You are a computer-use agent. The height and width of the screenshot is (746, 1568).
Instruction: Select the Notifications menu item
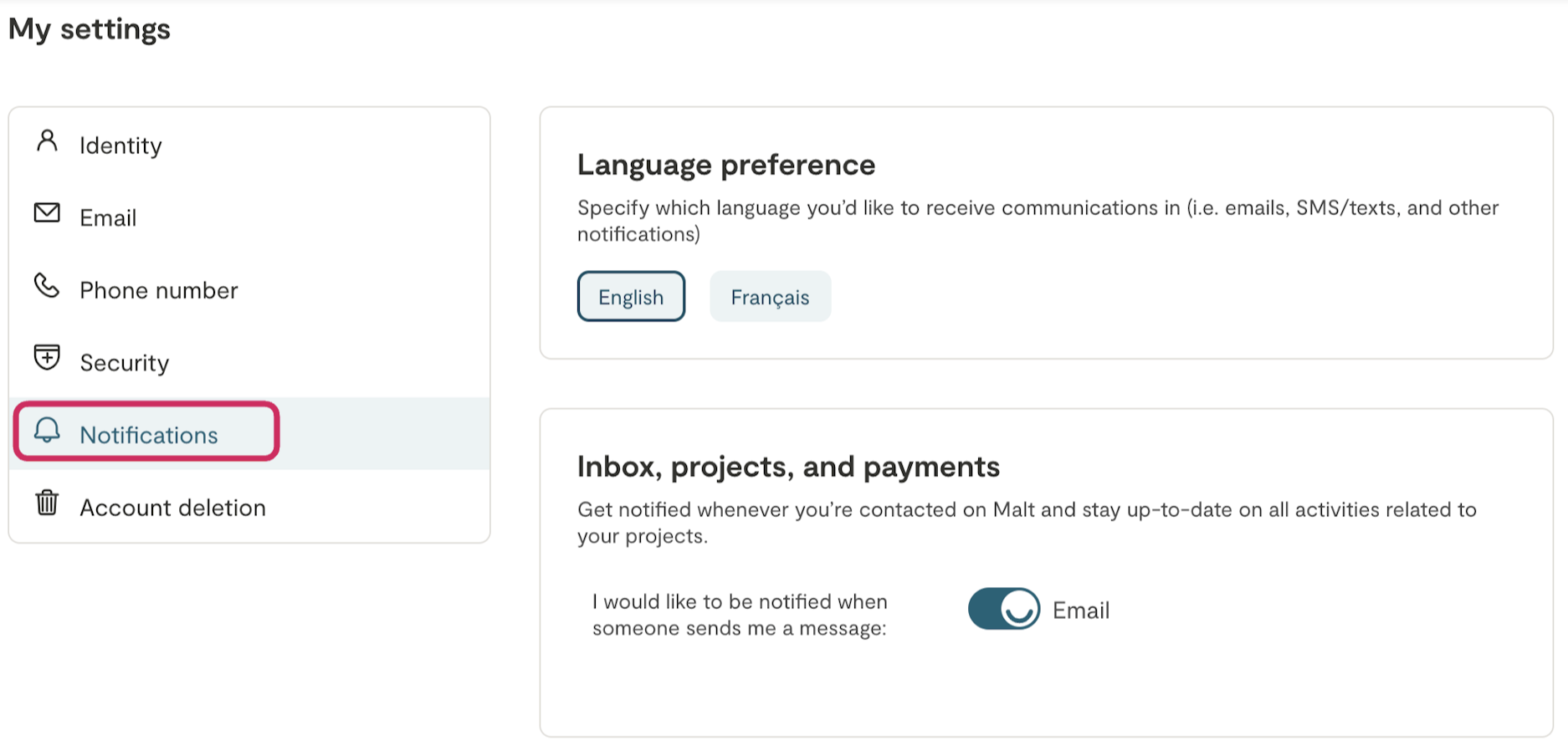149,435
